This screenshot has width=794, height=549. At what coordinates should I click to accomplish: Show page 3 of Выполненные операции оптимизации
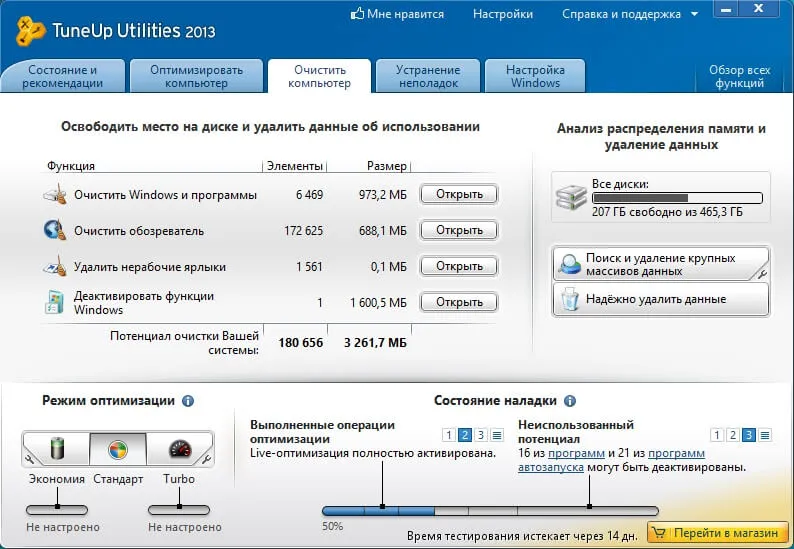click(x=481, y=435)
